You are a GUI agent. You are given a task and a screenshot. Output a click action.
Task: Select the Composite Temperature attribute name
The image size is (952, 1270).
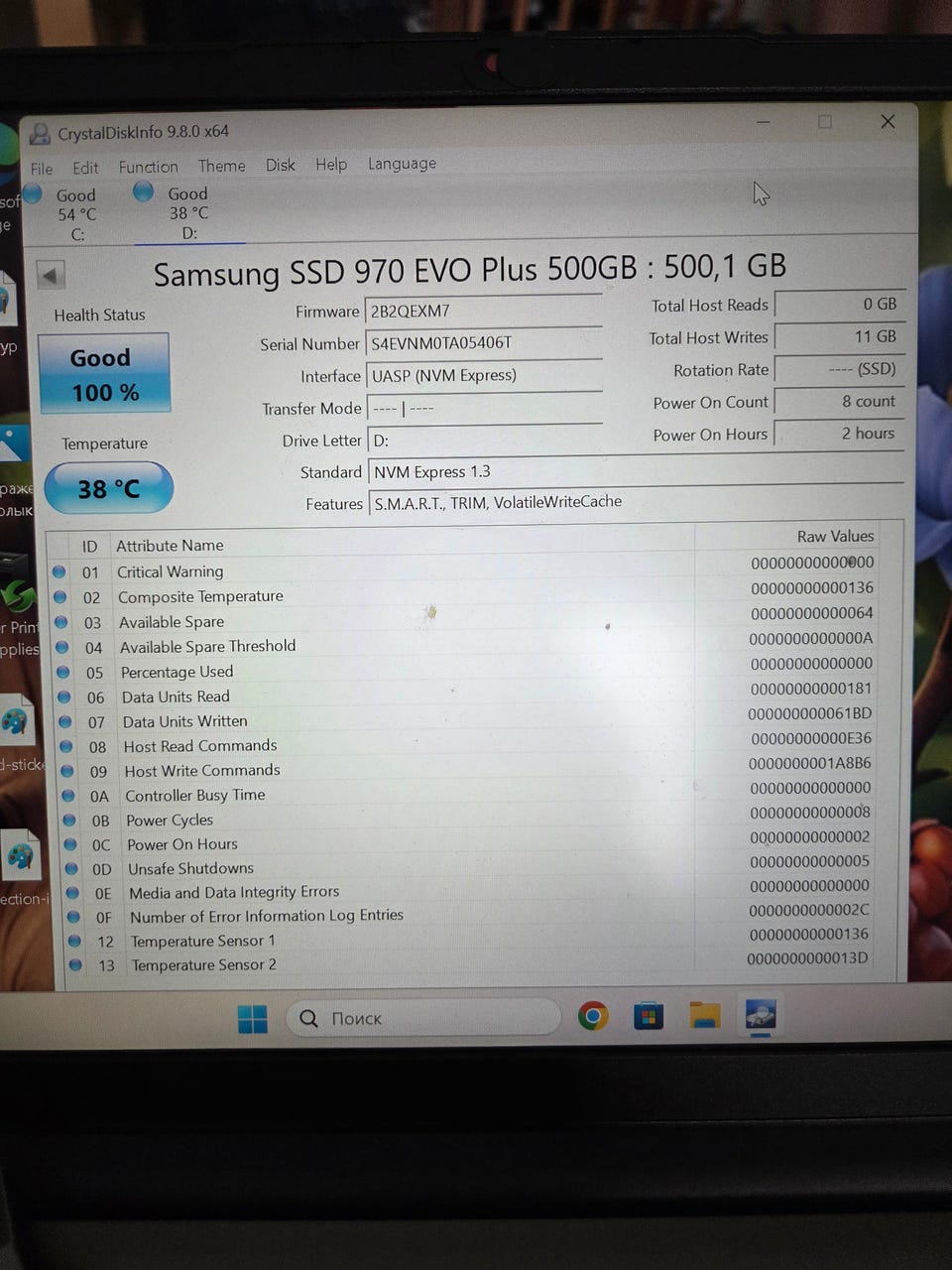(x=200, y=596)
